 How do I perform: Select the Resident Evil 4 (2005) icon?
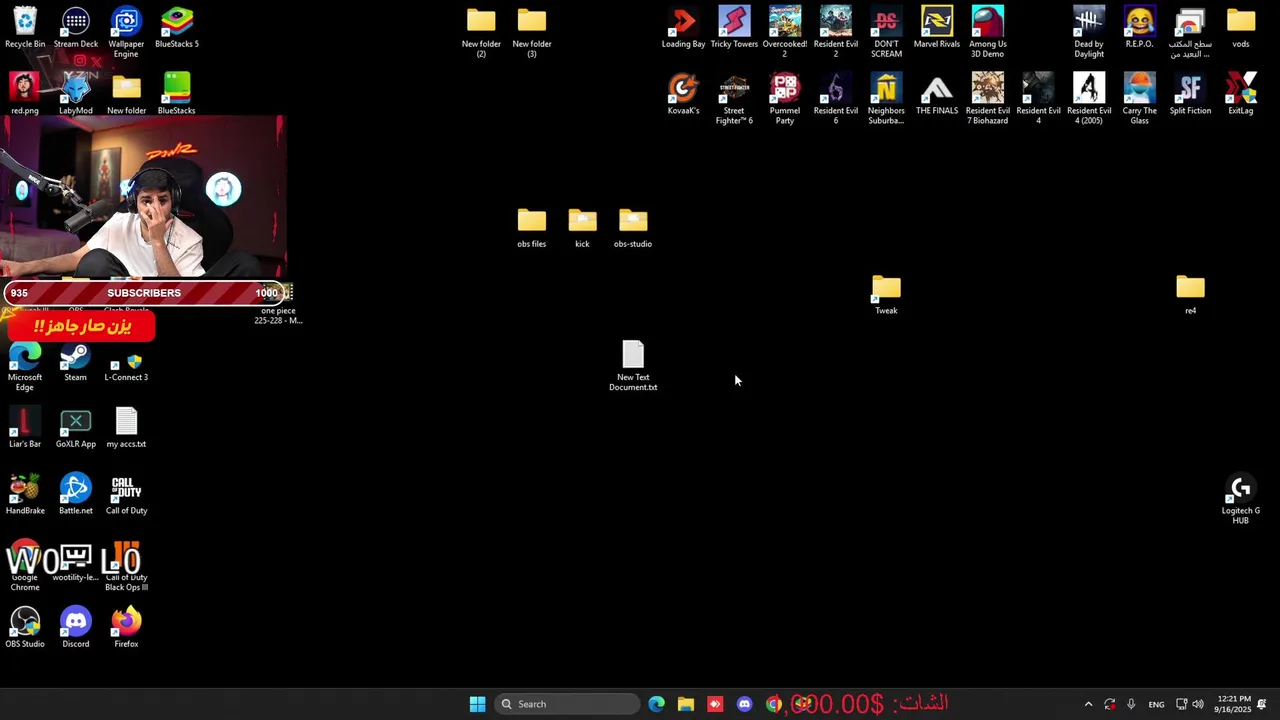1089,98
